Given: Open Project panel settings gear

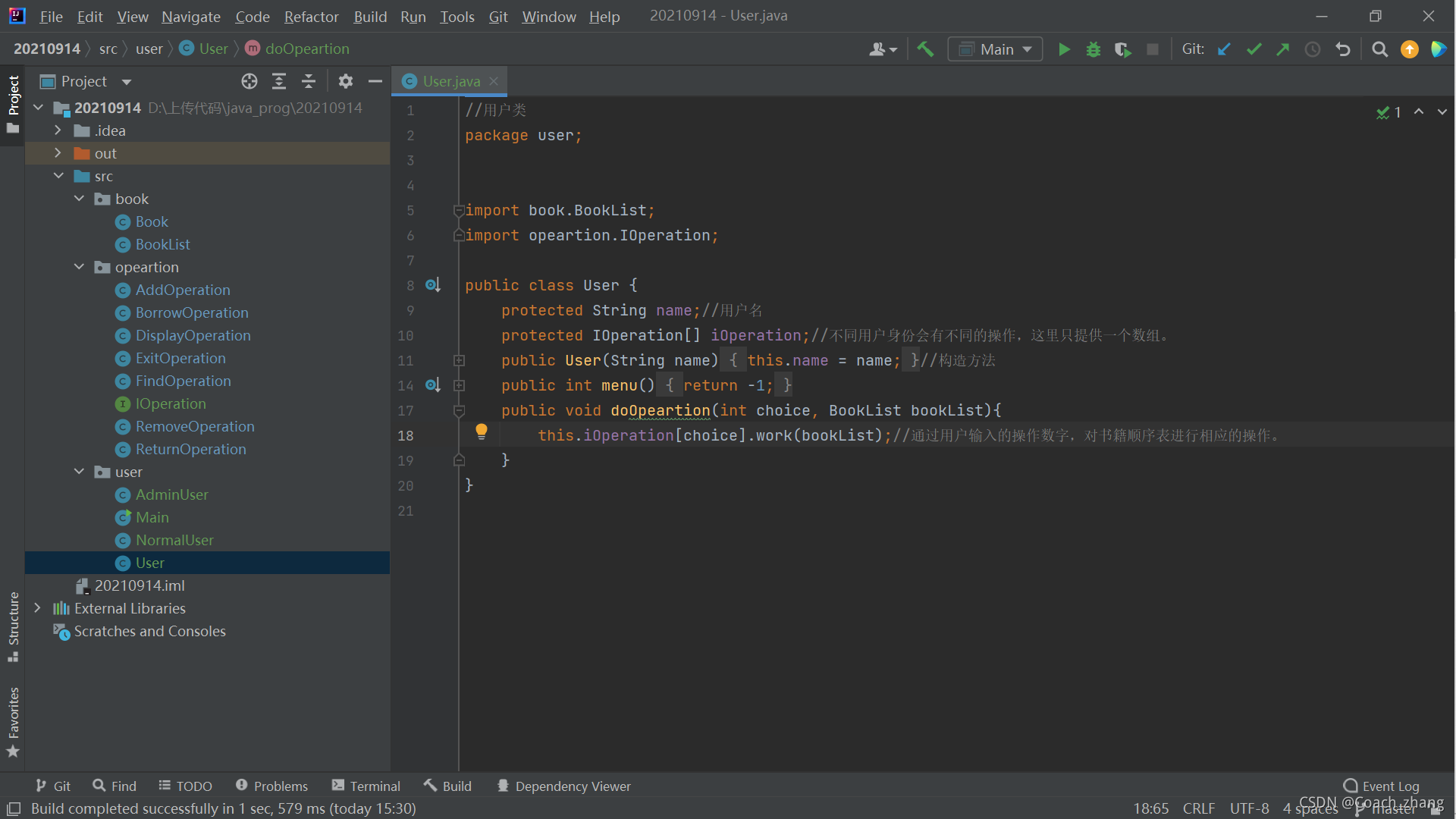Looking at the screenshot, I should pos(346,81).
